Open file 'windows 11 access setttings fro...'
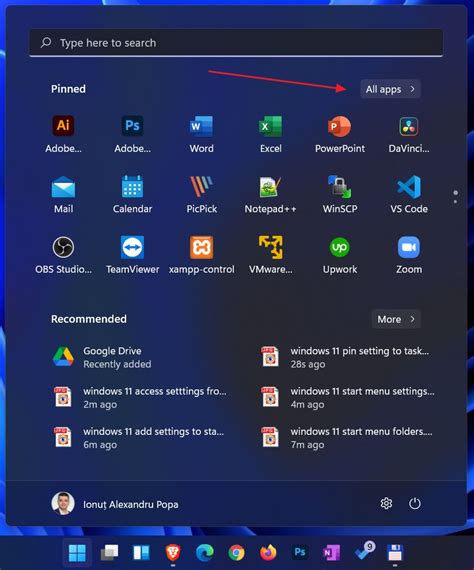Viewport: 474px width, 570px height. [x=140, y=397]
